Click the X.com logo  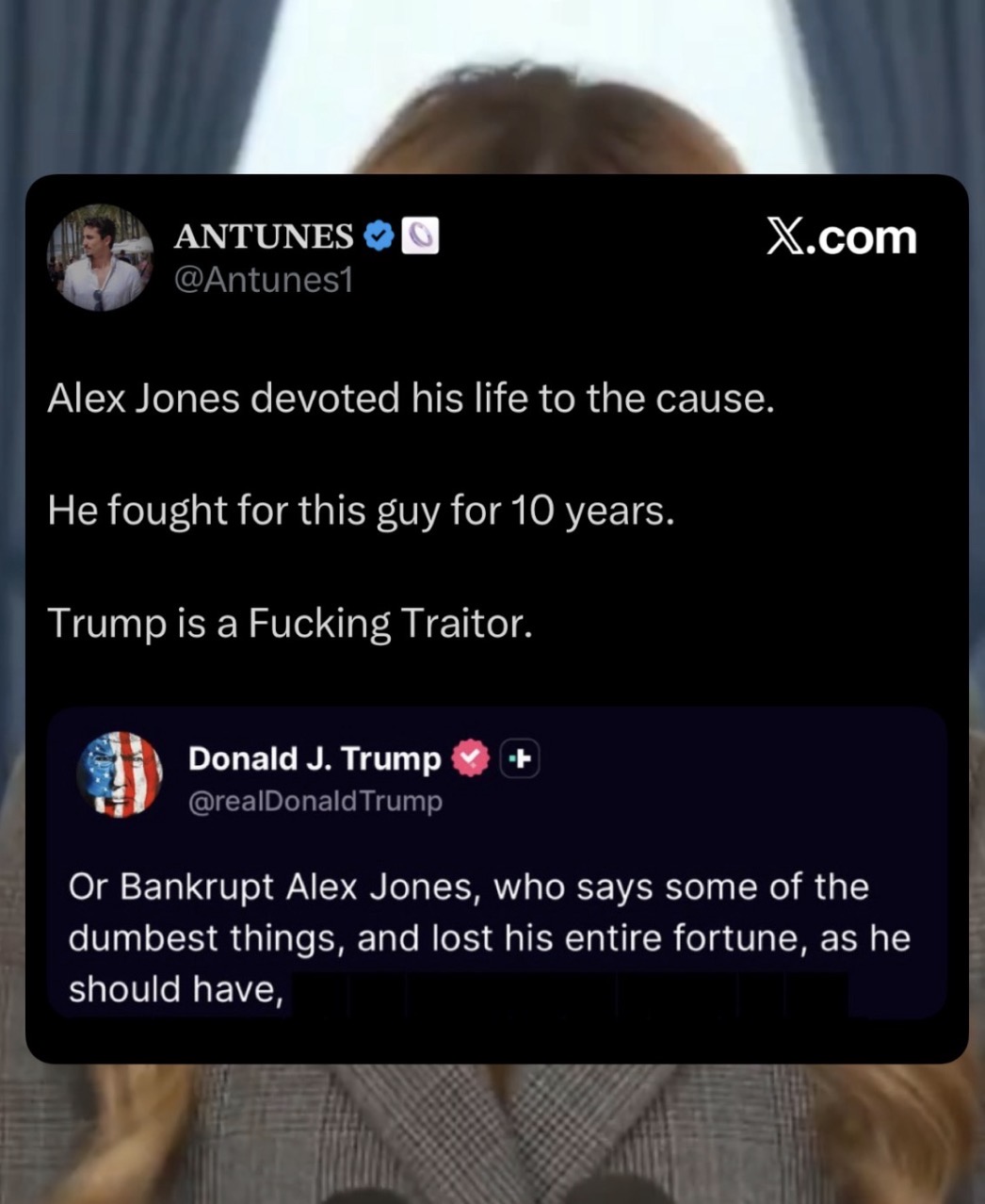841,236
